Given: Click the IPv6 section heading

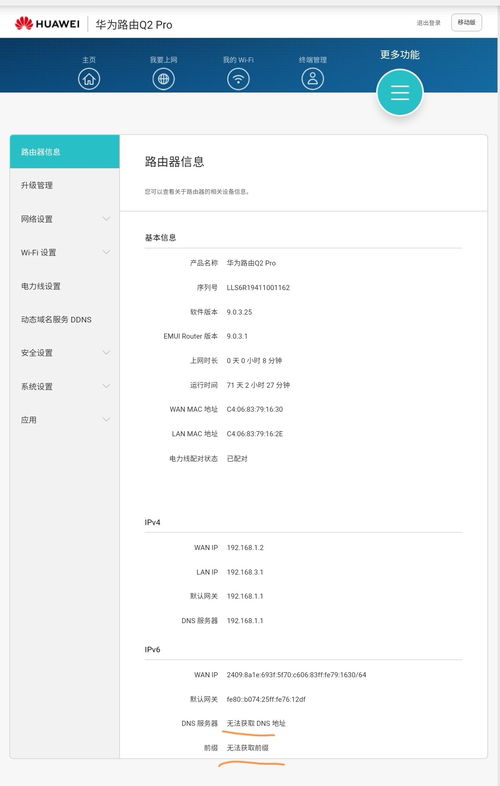Looking at the screenshot, I should 152,650.
